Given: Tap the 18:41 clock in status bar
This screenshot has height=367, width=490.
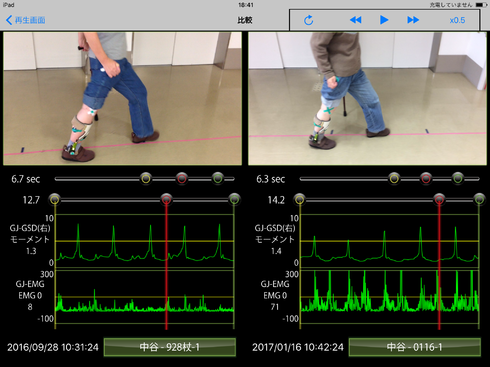Looking at the screenshot, I should (x=246, y=5).
